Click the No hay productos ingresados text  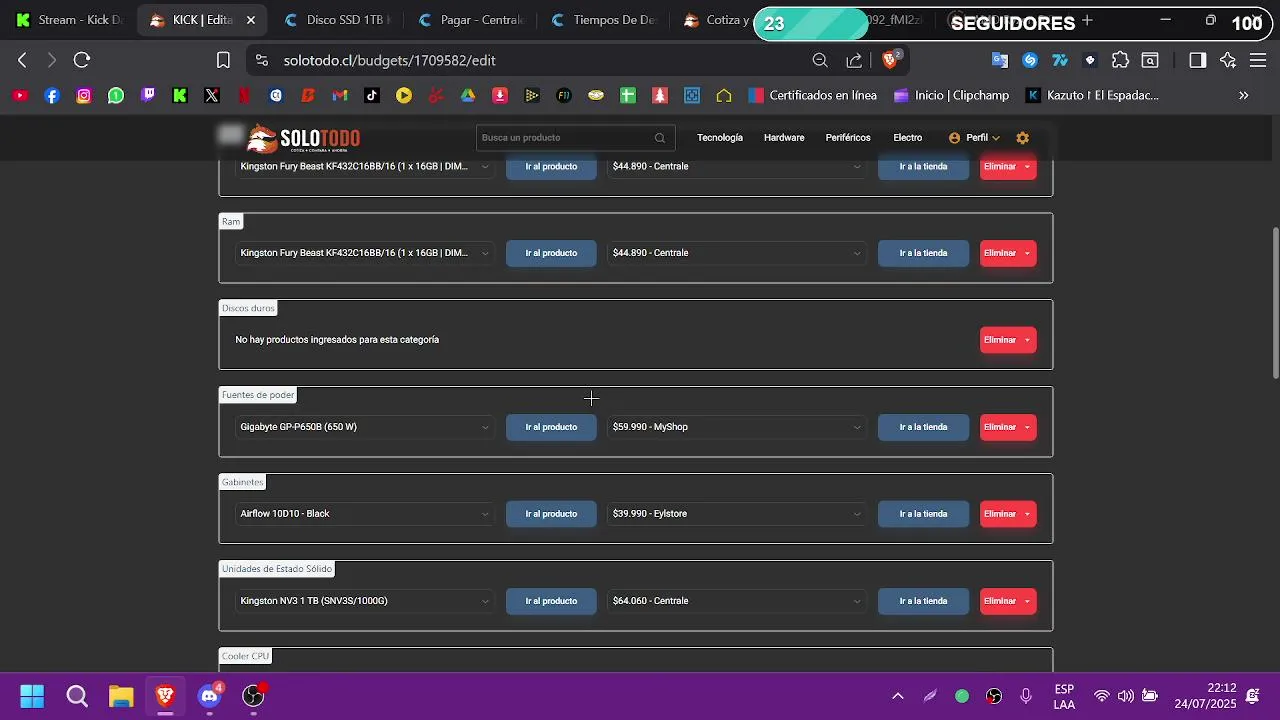[337, 340]
